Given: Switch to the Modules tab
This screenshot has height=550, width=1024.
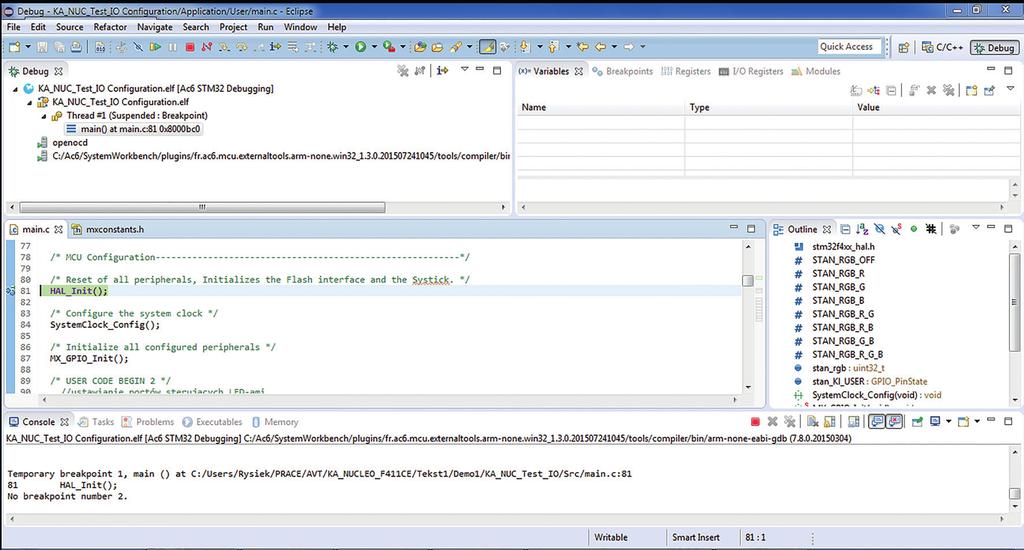Looking at the screenshot, I should coord(816,71).
